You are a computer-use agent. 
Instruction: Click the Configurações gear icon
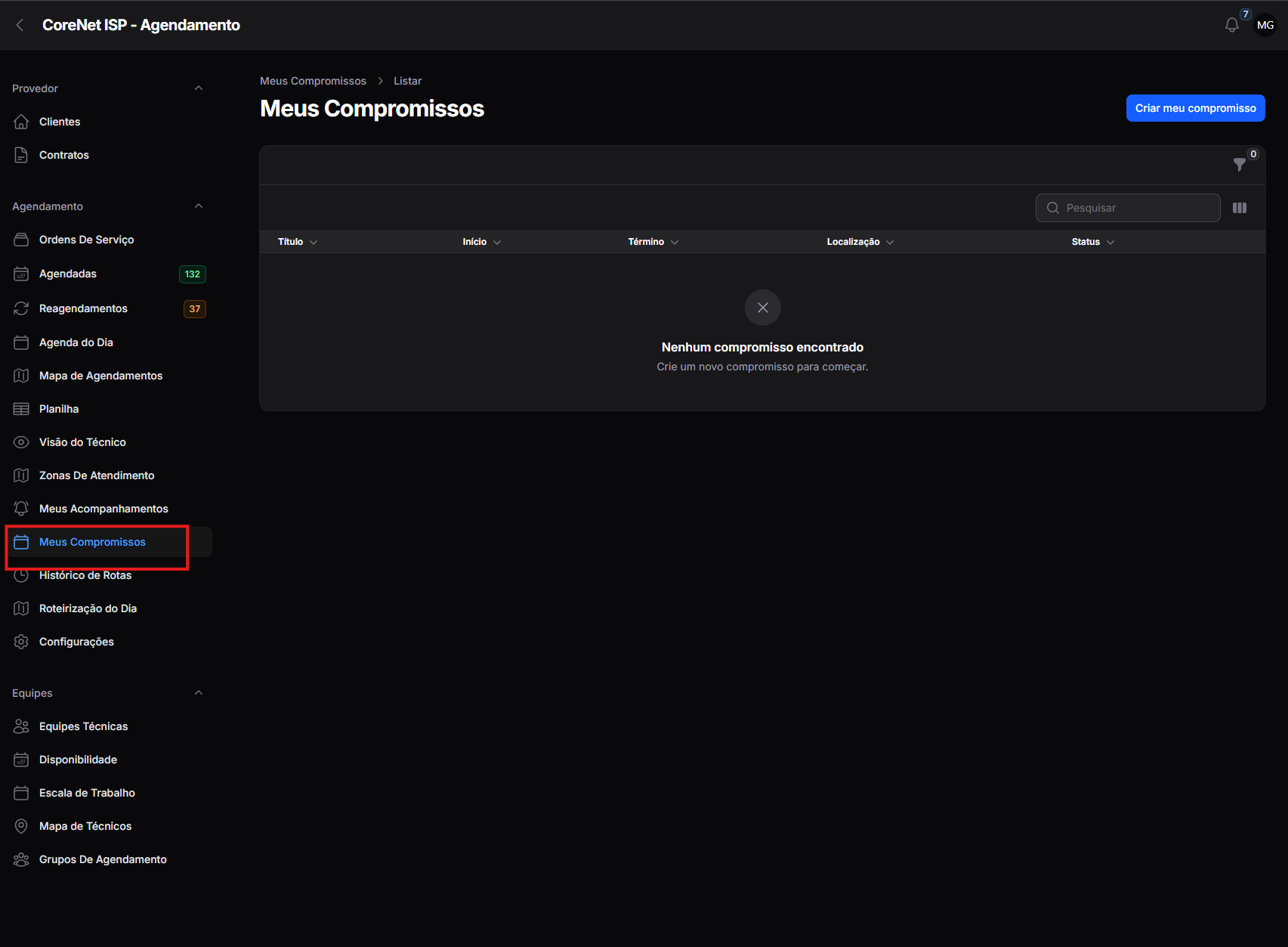(21, 642)
